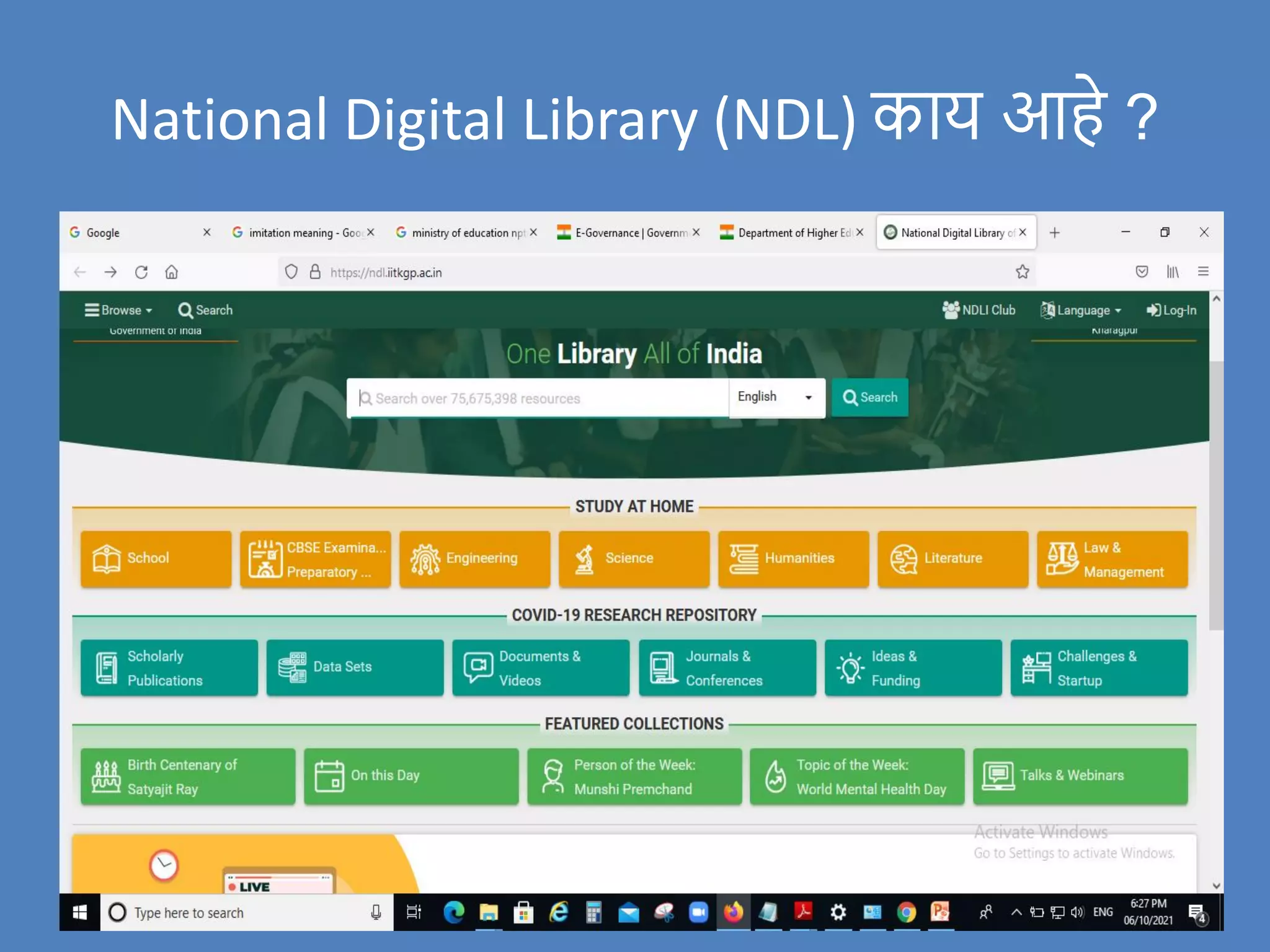Show hidden system tray icons
This screenshot has width=1270, height=952.
(1016, 912)
